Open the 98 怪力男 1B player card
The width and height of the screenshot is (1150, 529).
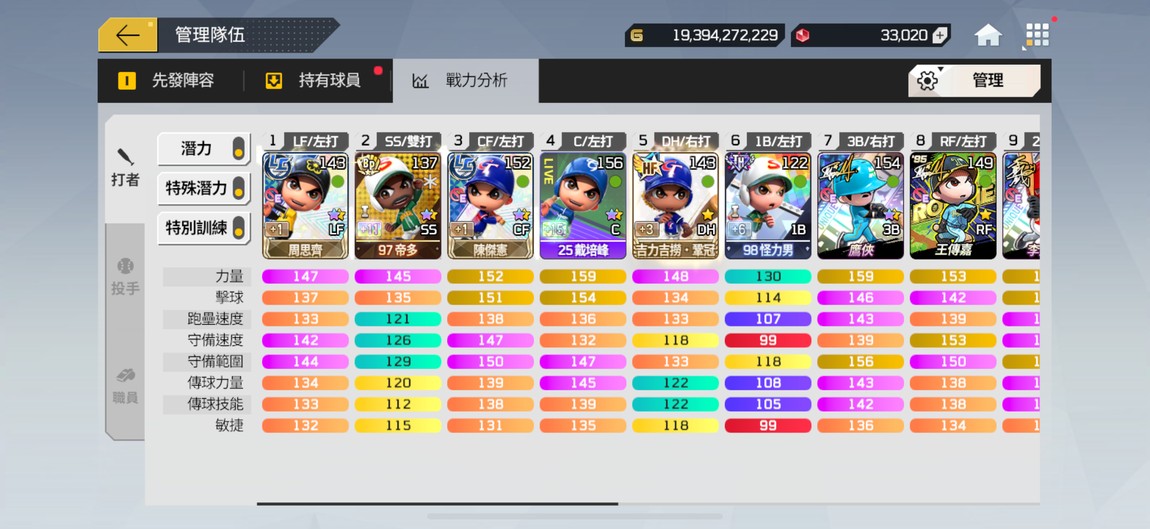point(768,205)
